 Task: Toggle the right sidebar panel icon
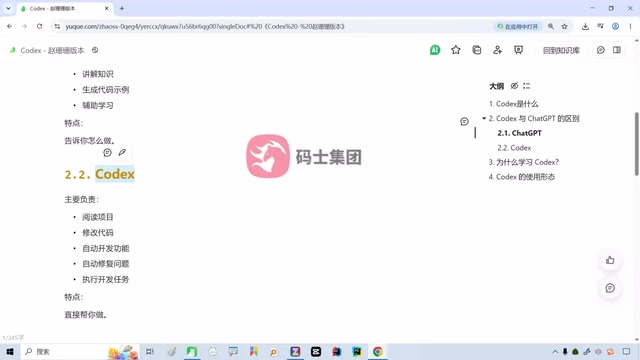[617, 50]
